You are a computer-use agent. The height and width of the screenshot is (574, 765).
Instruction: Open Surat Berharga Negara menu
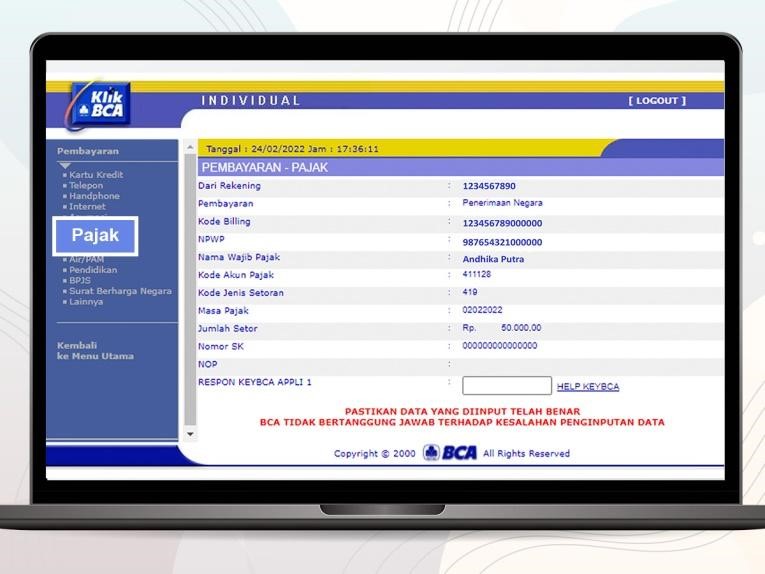pos(120,291)
